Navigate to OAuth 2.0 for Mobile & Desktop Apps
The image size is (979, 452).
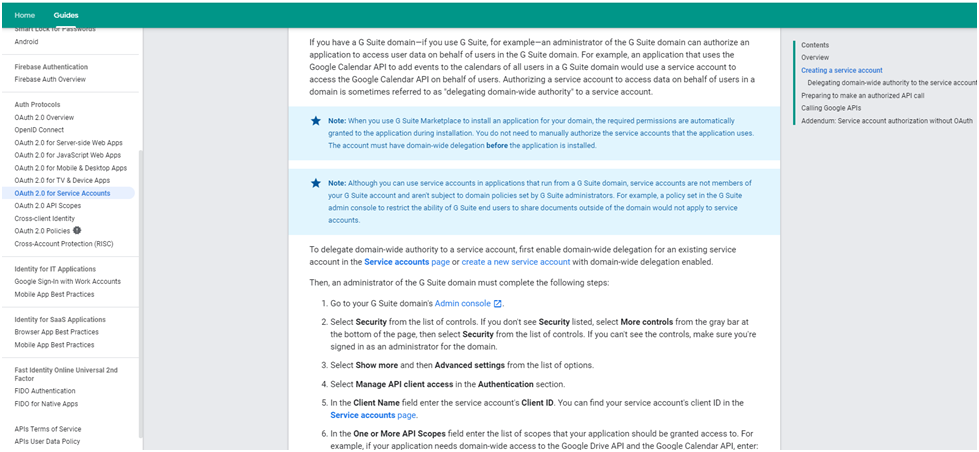[71, 168]
